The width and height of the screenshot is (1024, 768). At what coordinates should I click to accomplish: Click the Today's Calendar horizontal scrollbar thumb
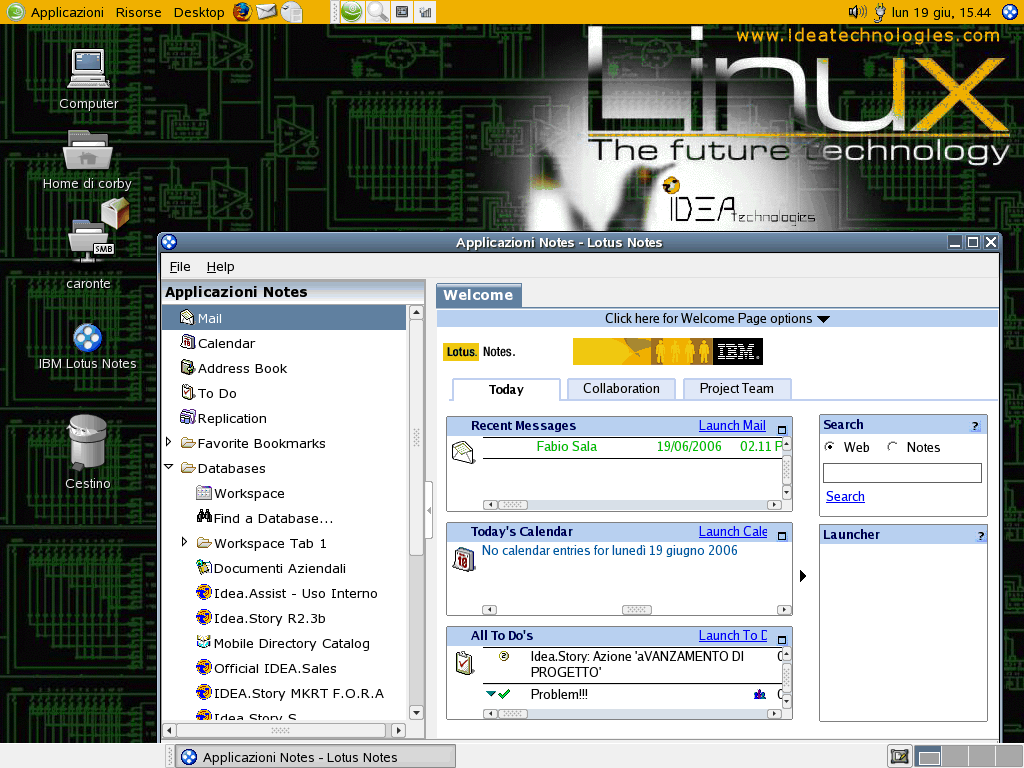[x=637, y=610]
